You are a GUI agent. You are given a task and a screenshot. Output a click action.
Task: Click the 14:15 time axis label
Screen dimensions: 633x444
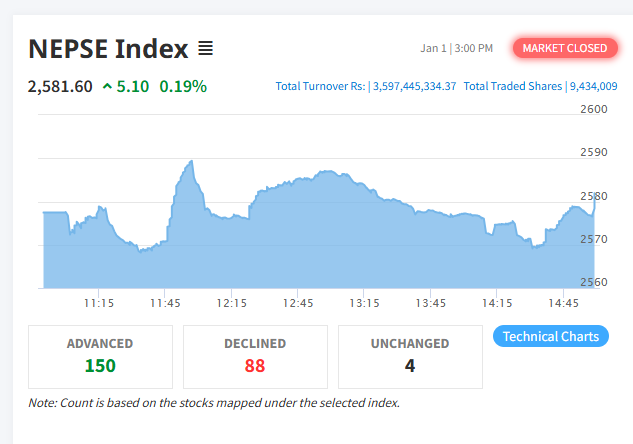tap(497, 303)
